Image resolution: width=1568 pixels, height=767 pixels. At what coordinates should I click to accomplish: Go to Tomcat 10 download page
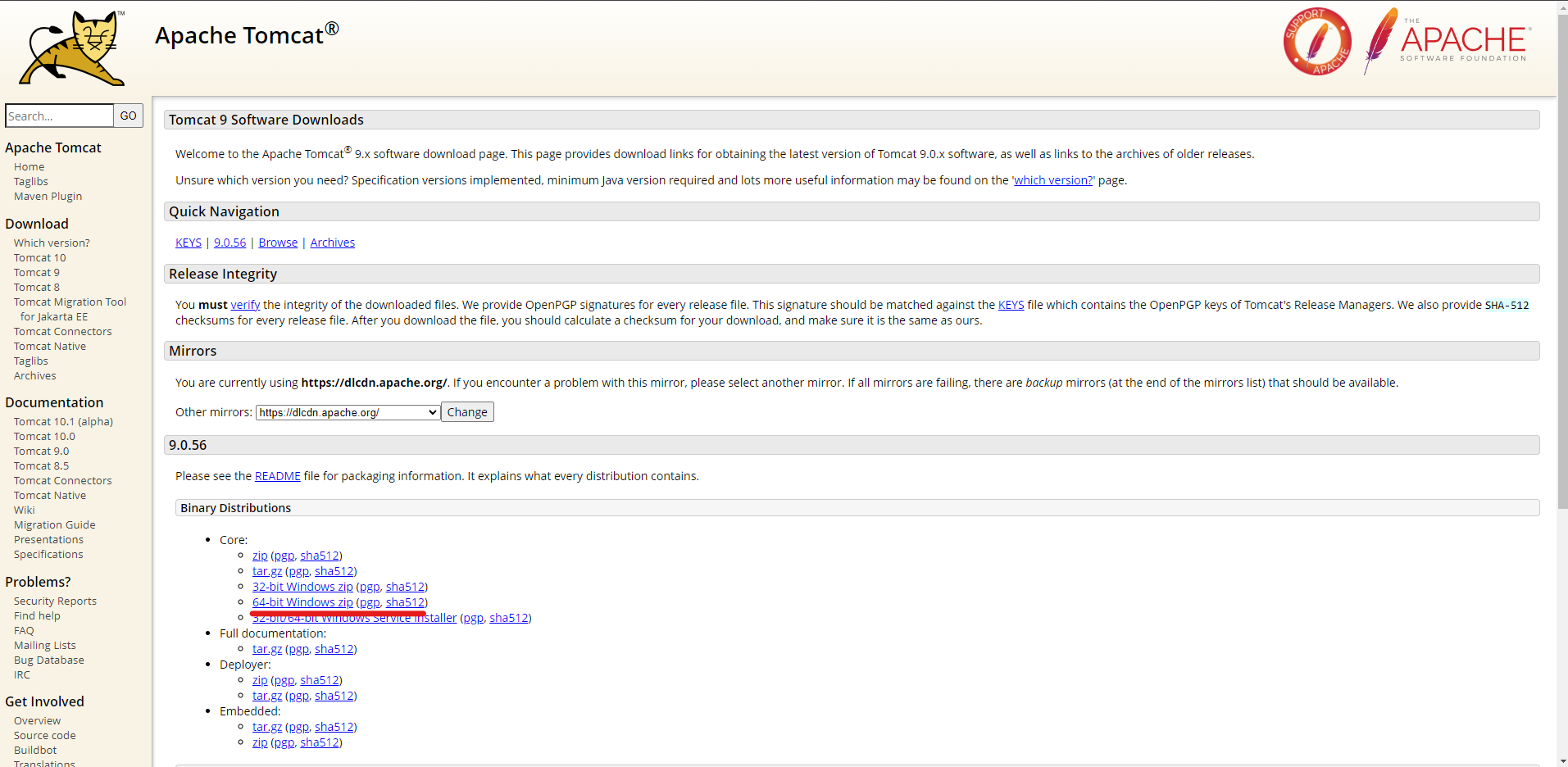40,257
